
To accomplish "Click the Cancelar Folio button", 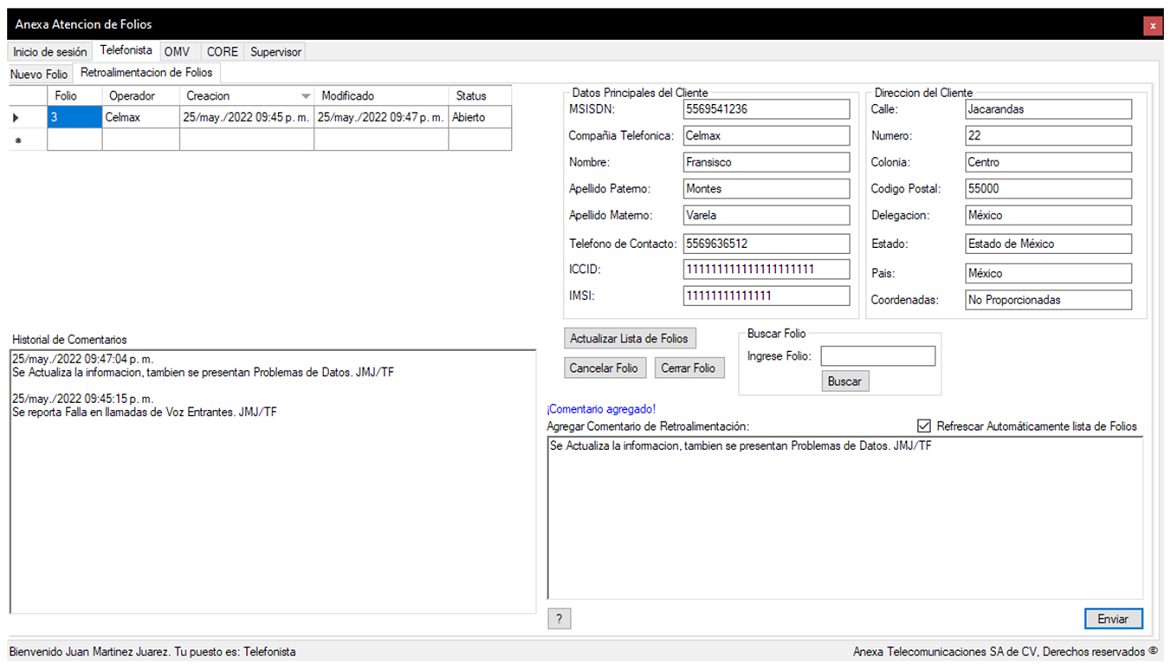I will coord(603,368).
